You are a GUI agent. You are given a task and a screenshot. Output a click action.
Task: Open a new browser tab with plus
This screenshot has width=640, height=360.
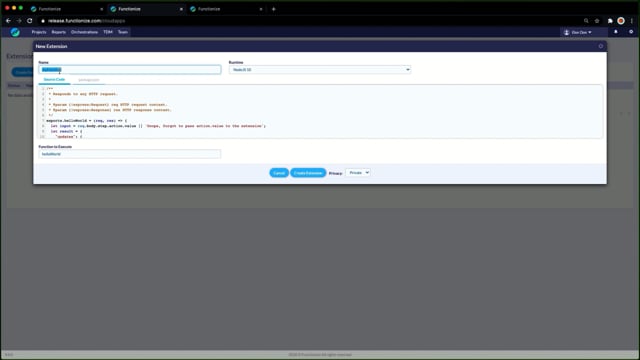(273, 9)
